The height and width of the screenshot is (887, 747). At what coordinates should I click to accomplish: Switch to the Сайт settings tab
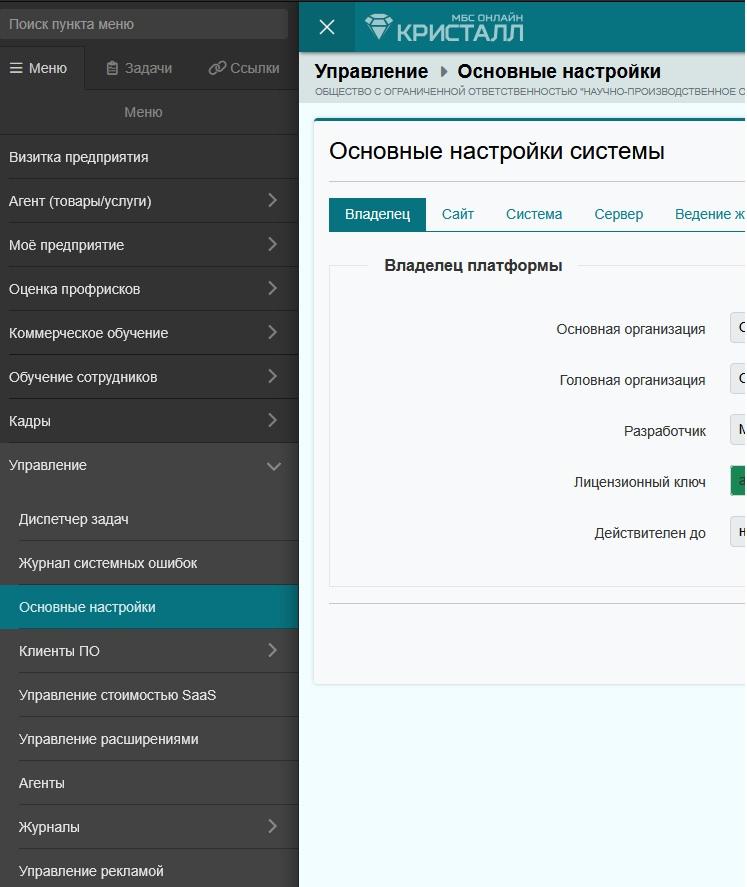(458, 214)
